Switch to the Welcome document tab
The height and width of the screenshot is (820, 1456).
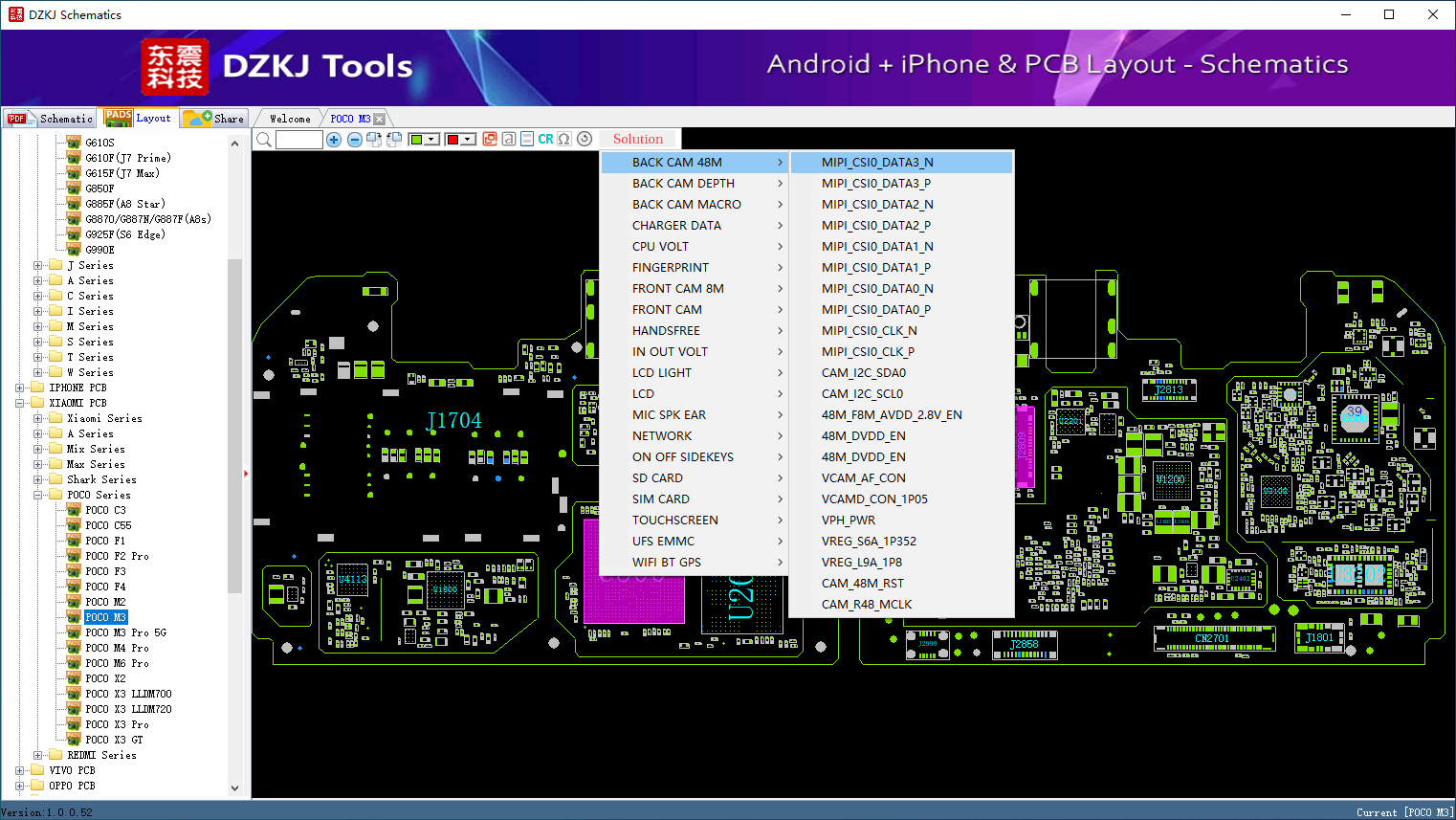click(x=290, y=119)
